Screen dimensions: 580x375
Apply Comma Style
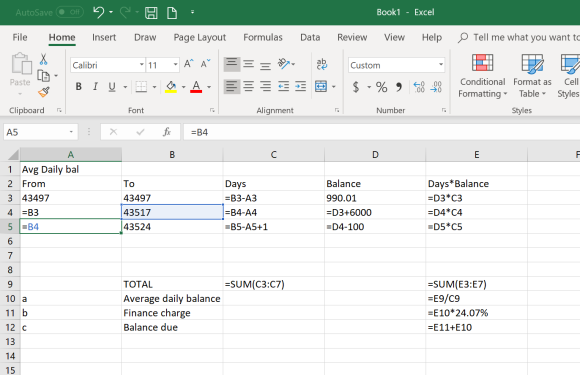pyautogui.click(x=399, y=87)
